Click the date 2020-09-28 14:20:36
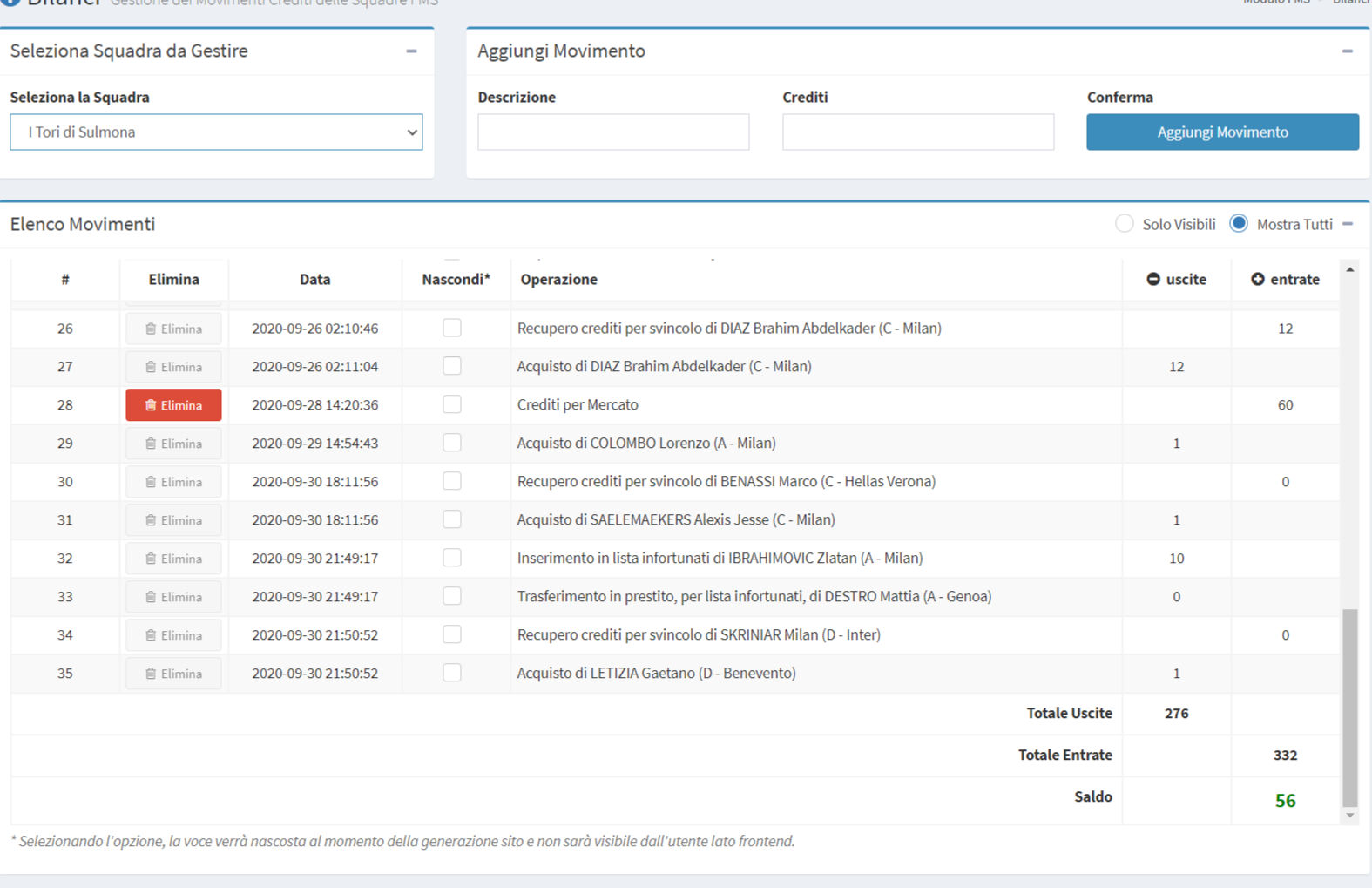1372x888 pixels. [314, 405]
